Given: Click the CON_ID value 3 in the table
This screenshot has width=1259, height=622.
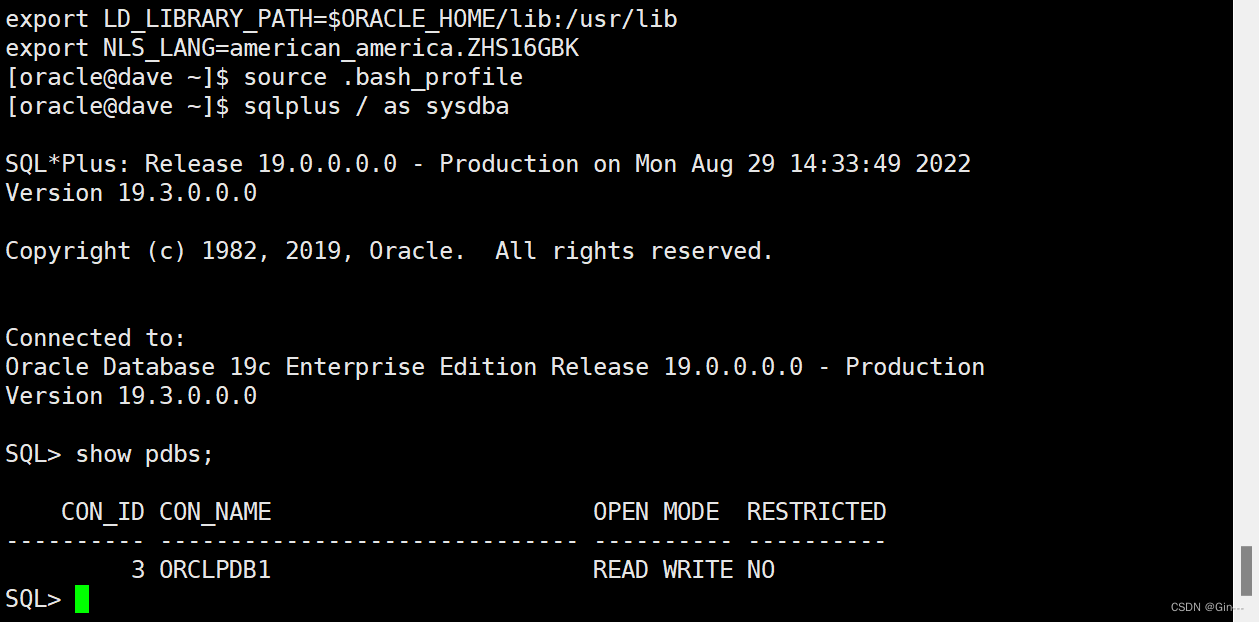Looking at the screenshot, I should (138, 570).
